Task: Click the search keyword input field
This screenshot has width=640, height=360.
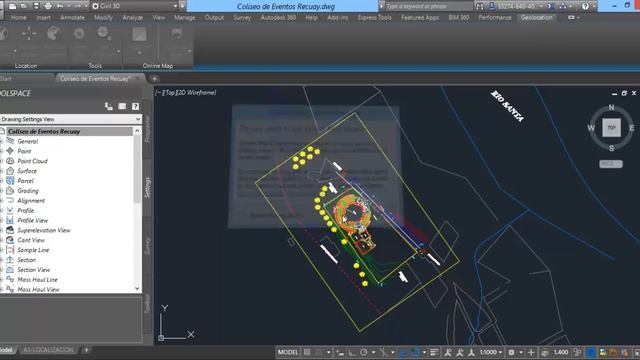Action: point(428,6)
